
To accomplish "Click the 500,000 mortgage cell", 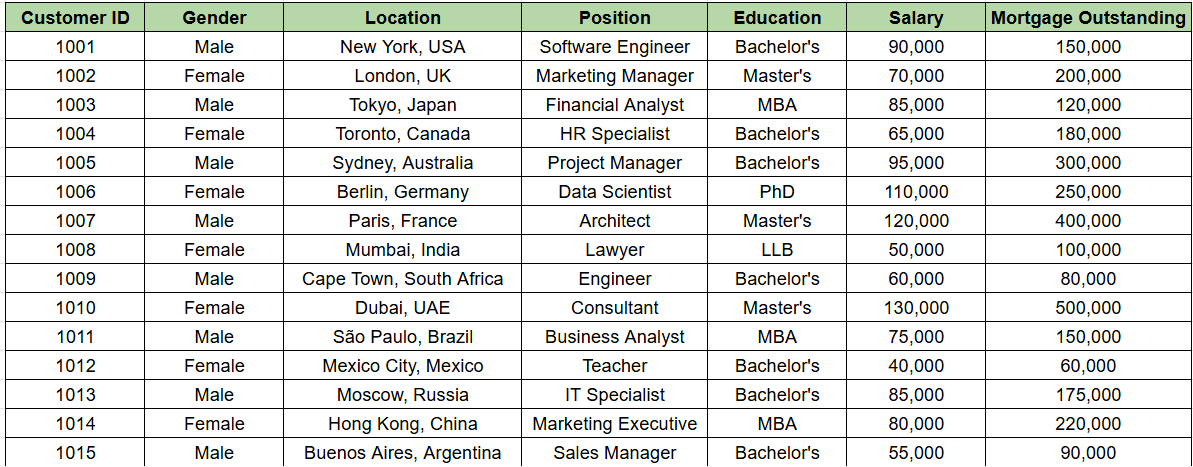I will pyautogui.click(x=1088, y=308).
